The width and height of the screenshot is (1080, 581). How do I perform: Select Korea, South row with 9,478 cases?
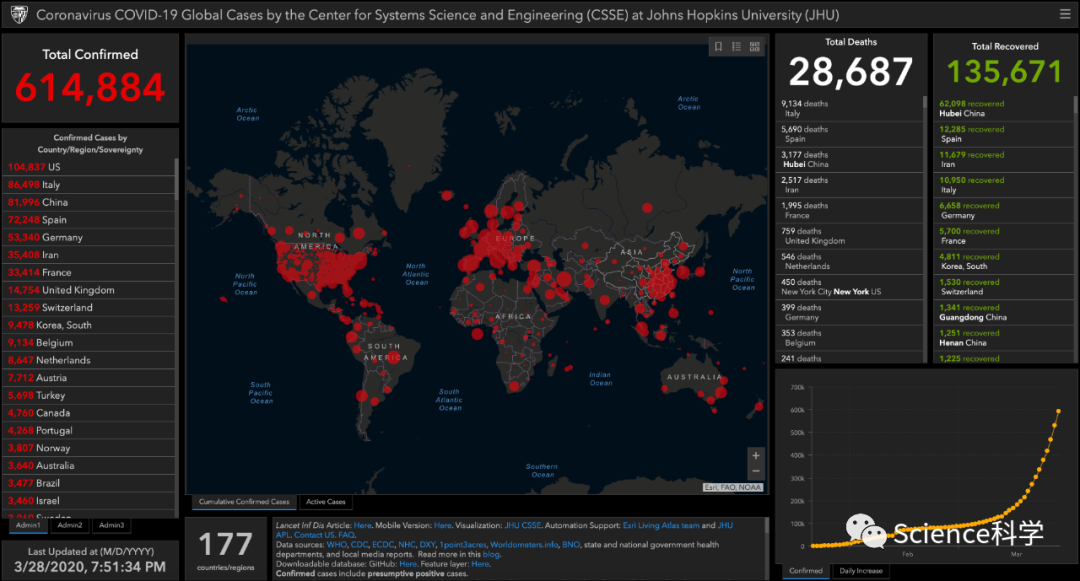[x=89, y=325]
